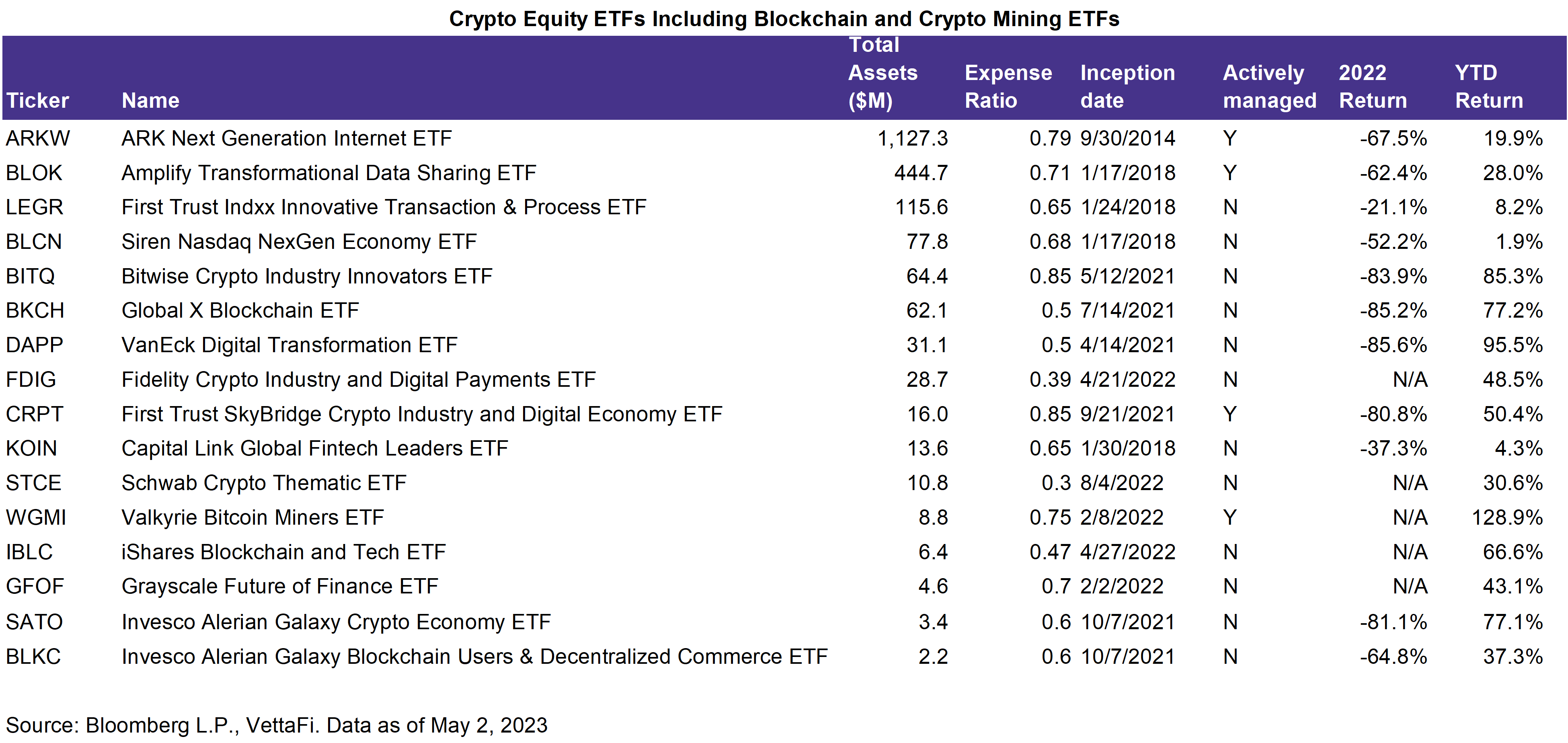The height and width of the screenshot is (743, 1568).
Task: Select the ARKW ticker cell
Action: tap(38, 139)
